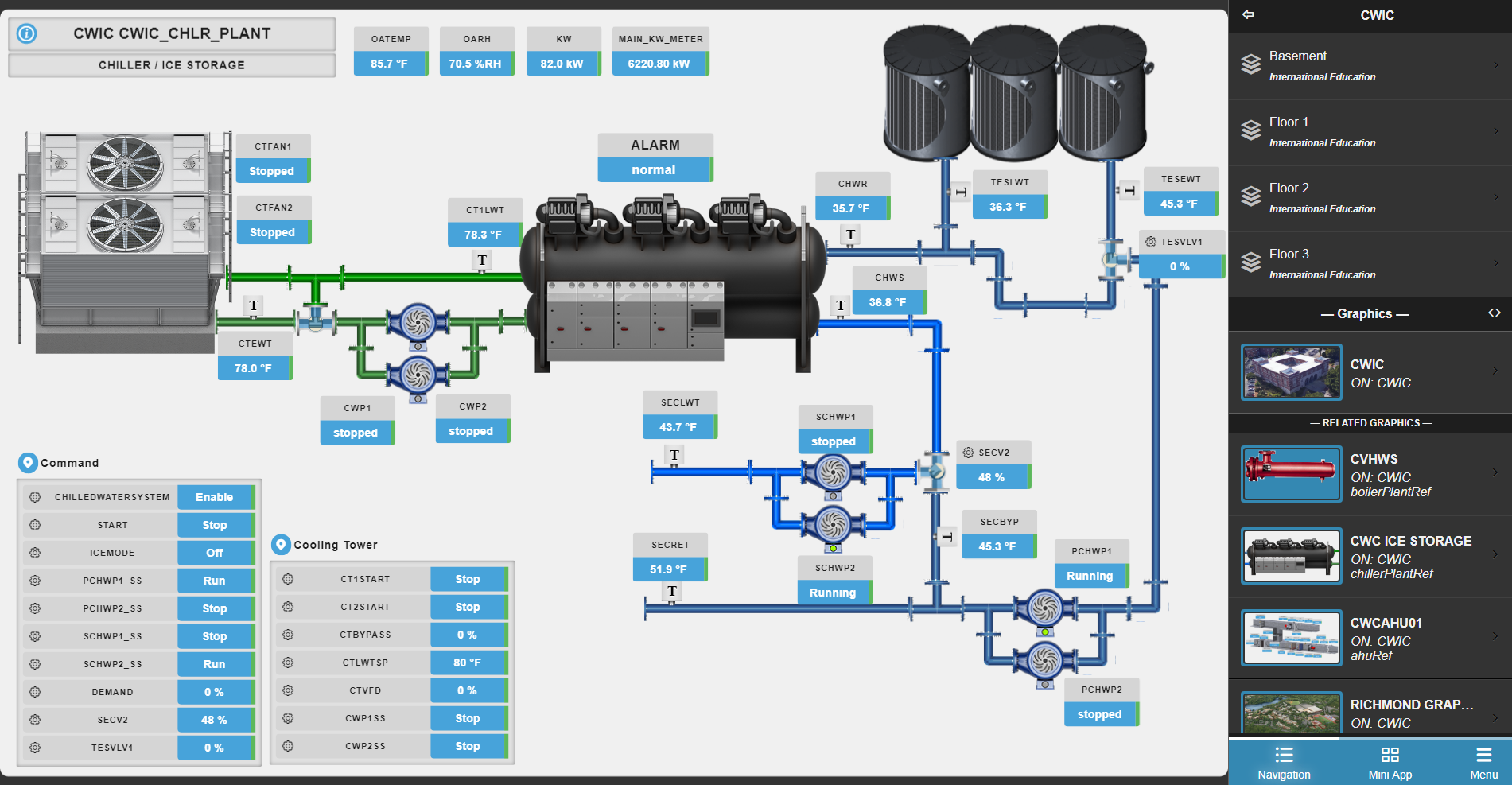Click gear icon for CWP2SS row
The width and height of the screenshot is (1512, 785).
click(x=288, y=746)
